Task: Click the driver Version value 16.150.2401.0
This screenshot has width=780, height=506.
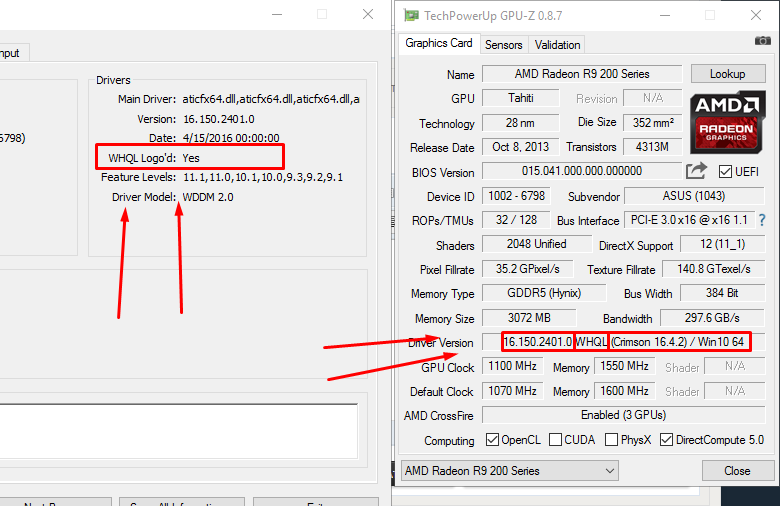Action: pos(218,119)
